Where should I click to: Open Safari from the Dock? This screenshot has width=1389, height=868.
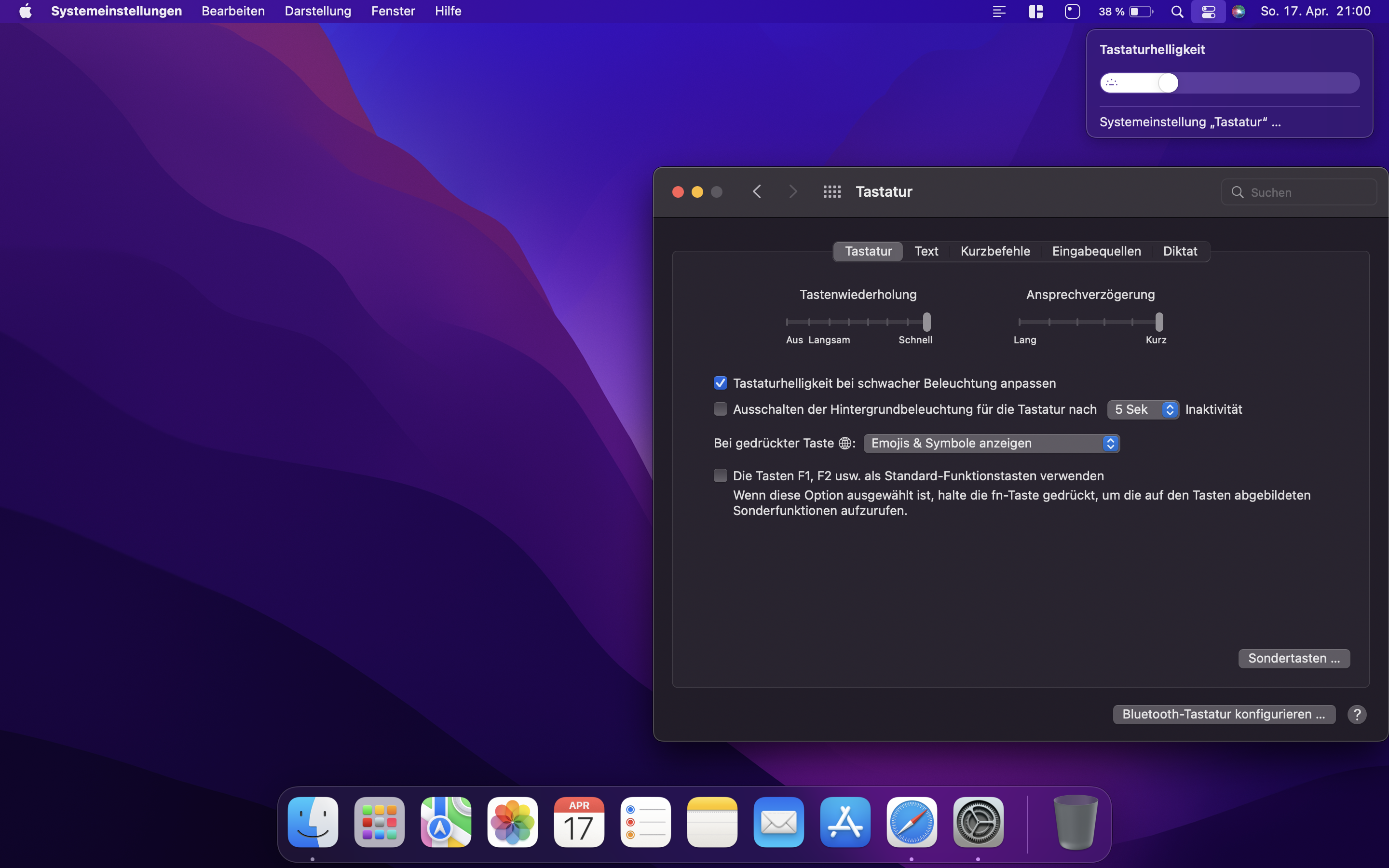coord(912,822)
